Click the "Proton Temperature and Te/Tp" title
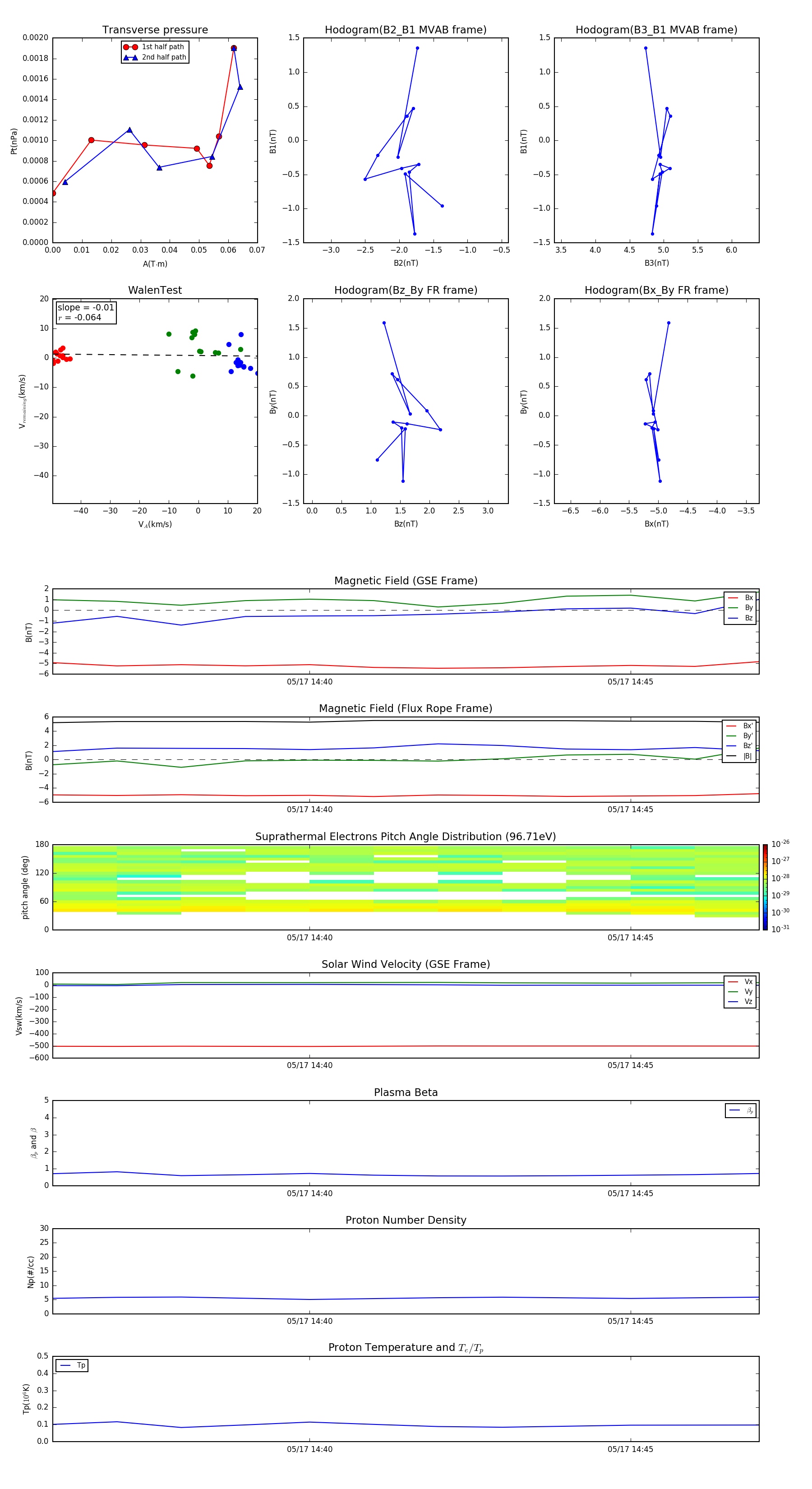 click(406, 1349)
